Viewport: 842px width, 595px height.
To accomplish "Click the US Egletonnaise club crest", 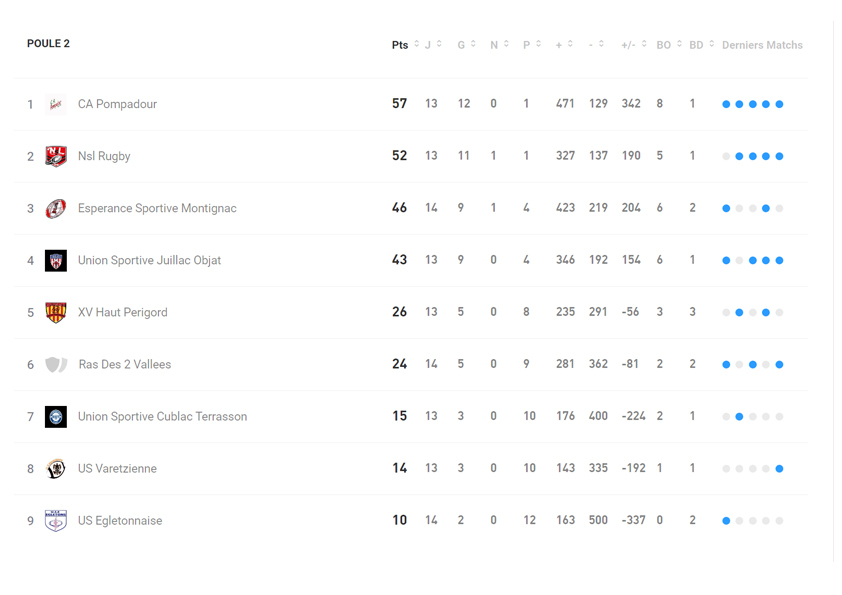I will tap(56, 520).
